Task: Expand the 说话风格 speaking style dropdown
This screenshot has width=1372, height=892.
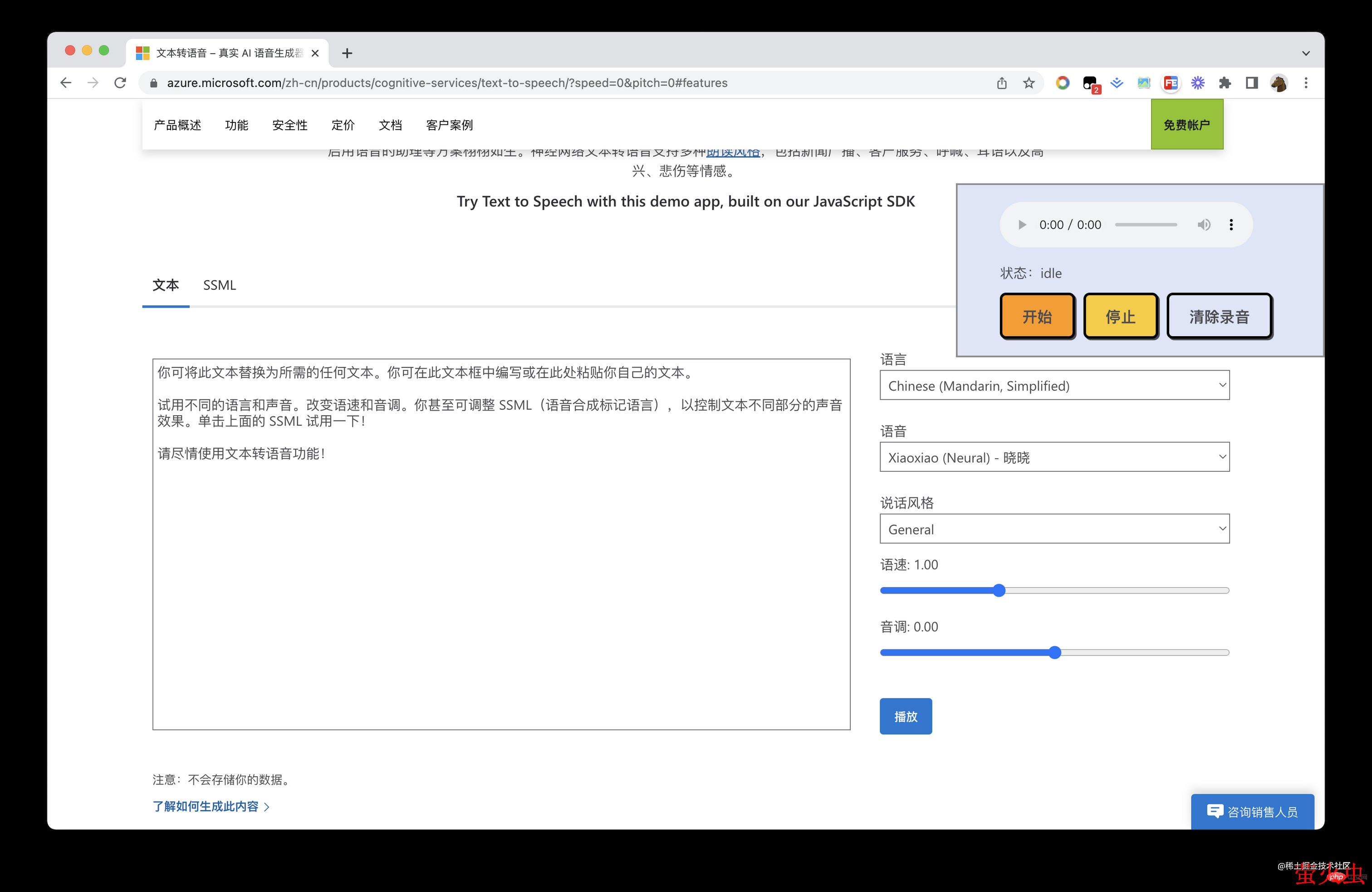Action: (x=1054, y=529)
